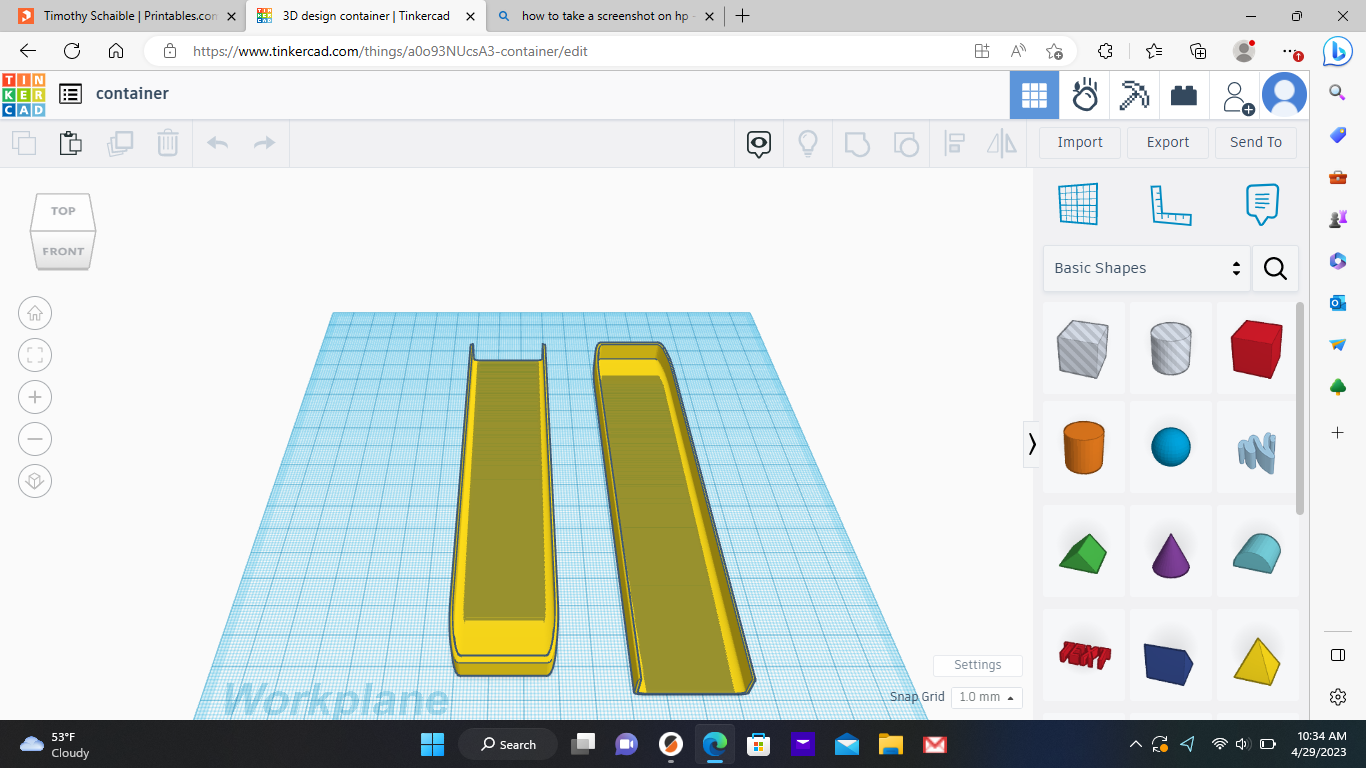Screen dimensions: 1366x768
Task: Select the Workplane tool in the shapes panel
Action: [x=1079, y=204]
